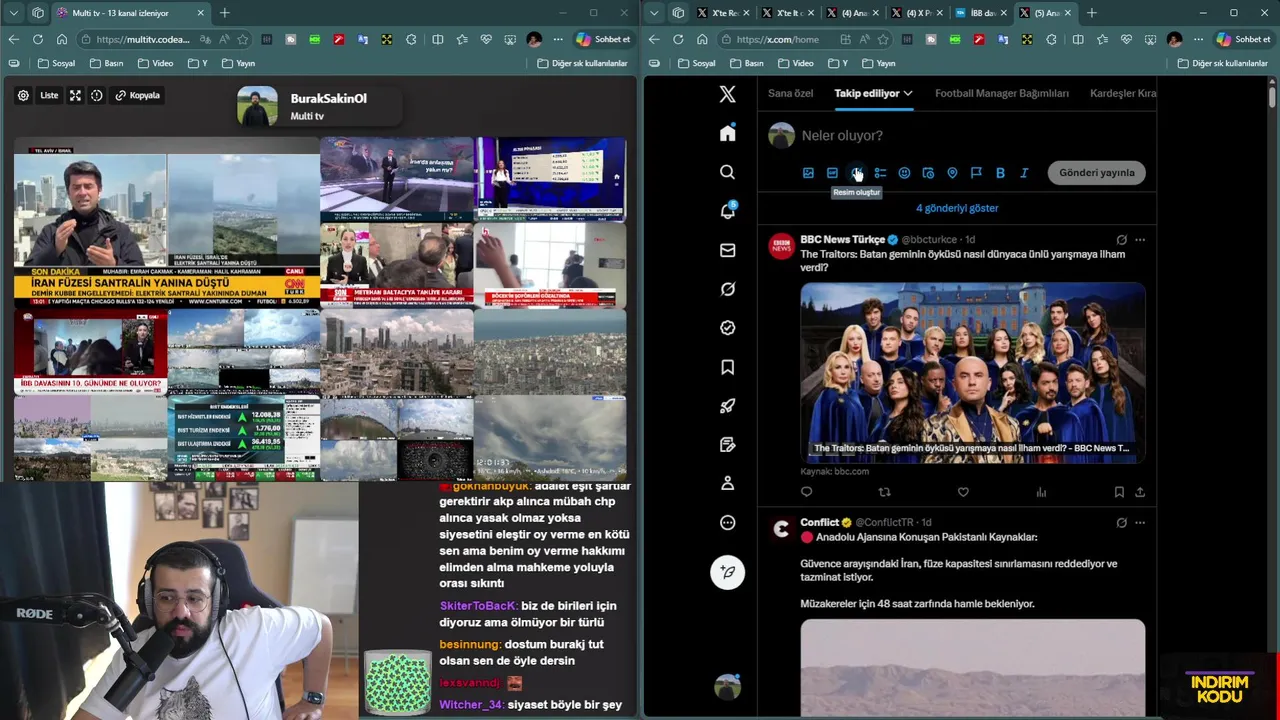Open more options on BBC News Türkçe post

pyautogui.click(x=1140, y=240)
